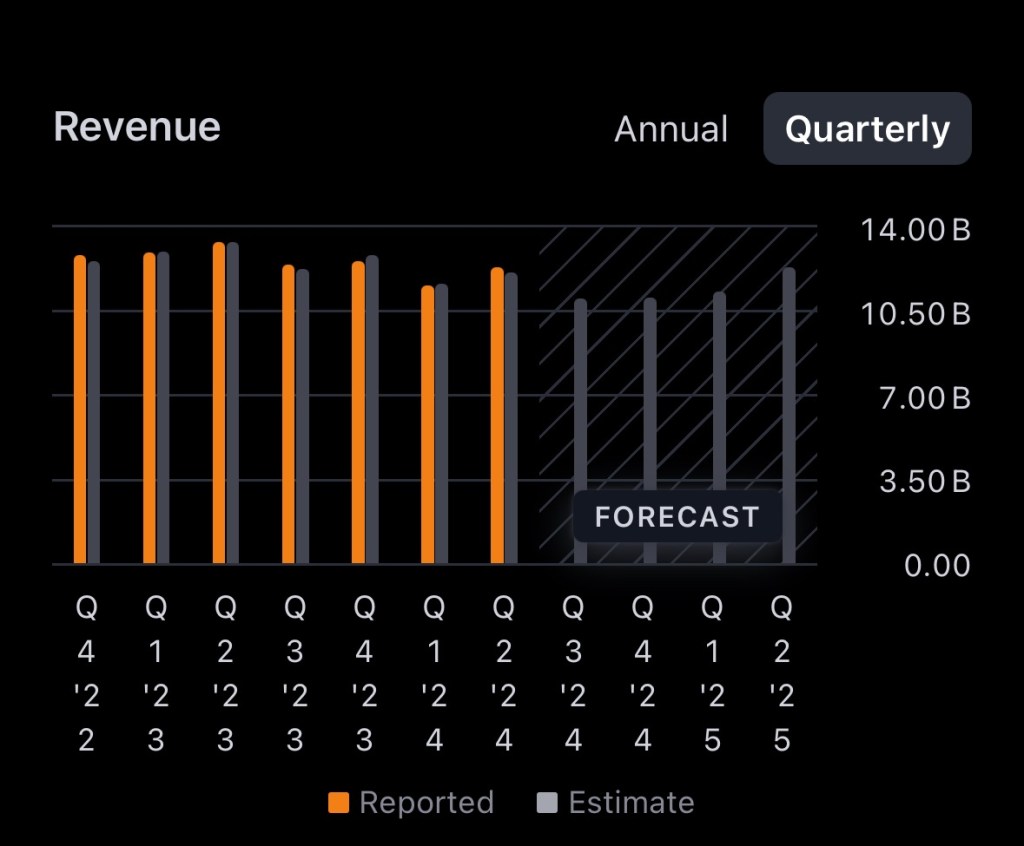Click the gray Estimate legend swatch
The image size is (1024, 846).
[x=546, y=802]
